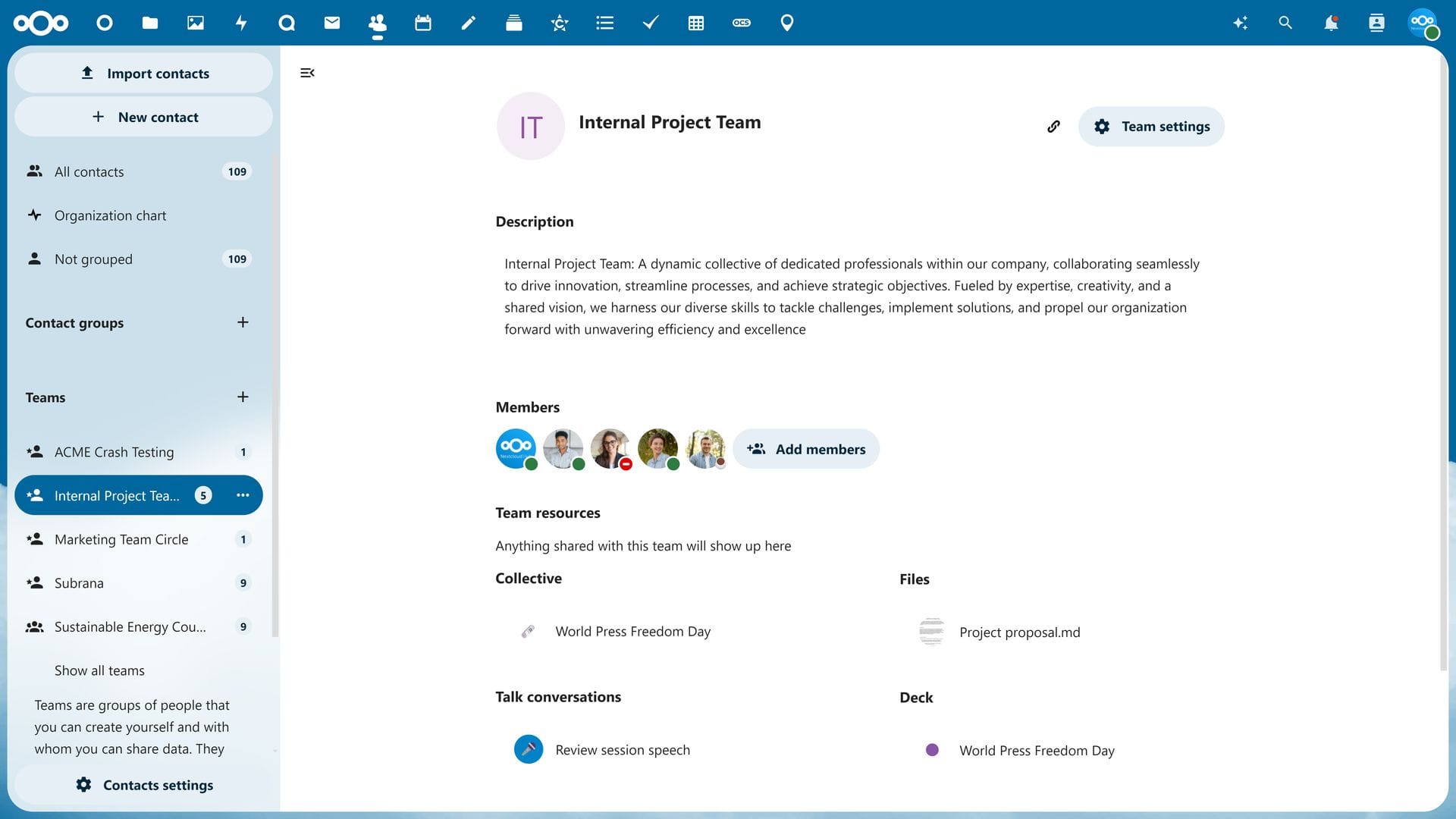This screenshot has width=1456, height=819.
Task: Select the Organization chart view
Action: [x=110, y=215]
